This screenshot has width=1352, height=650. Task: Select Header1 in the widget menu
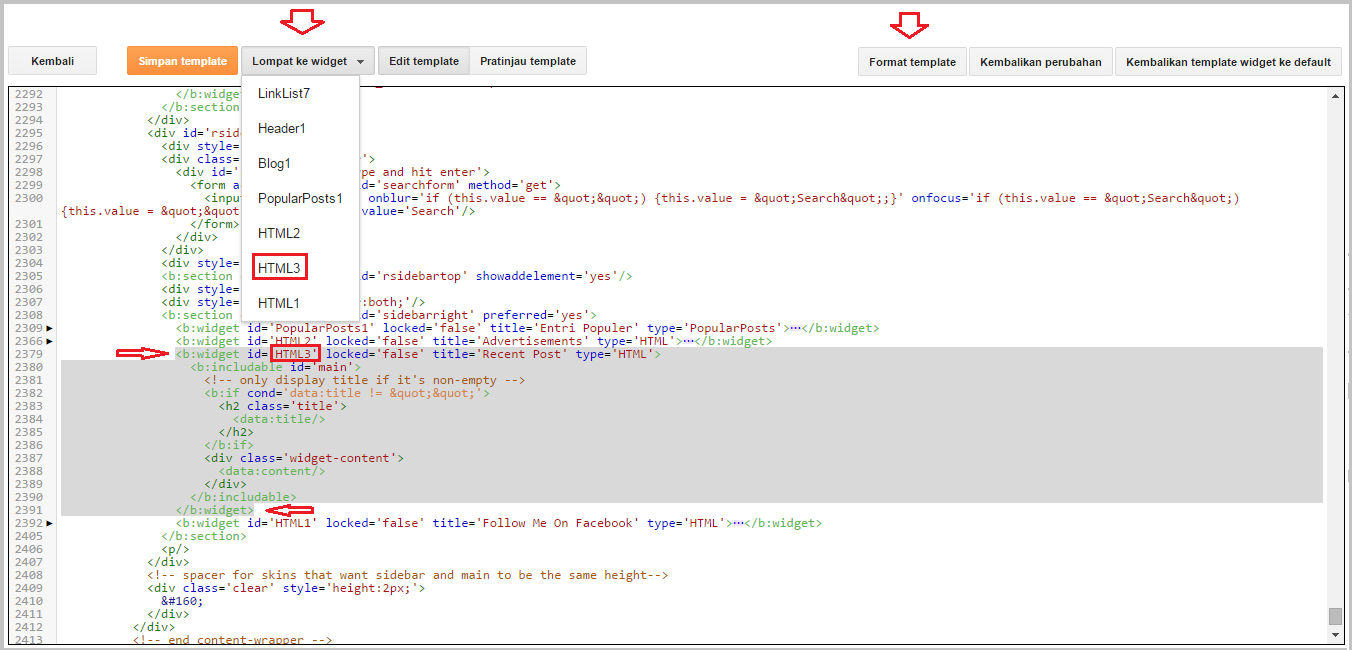click(281, 128)
